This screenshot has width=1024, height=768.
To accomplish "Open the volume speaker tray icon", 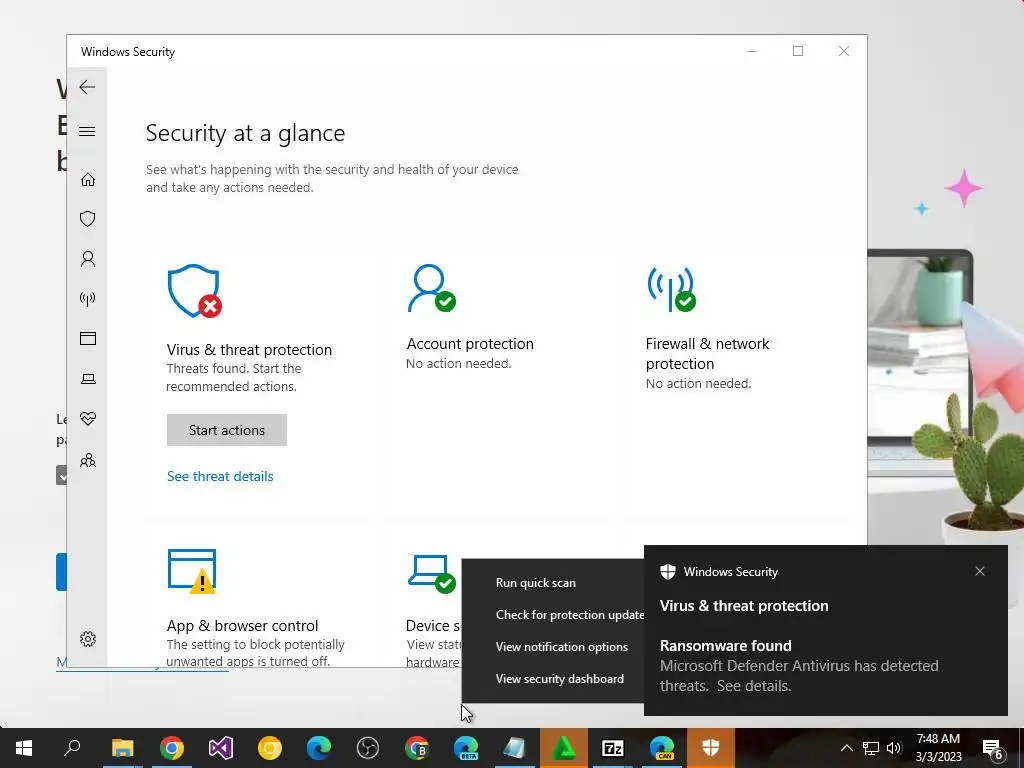I will pos(894,748).
